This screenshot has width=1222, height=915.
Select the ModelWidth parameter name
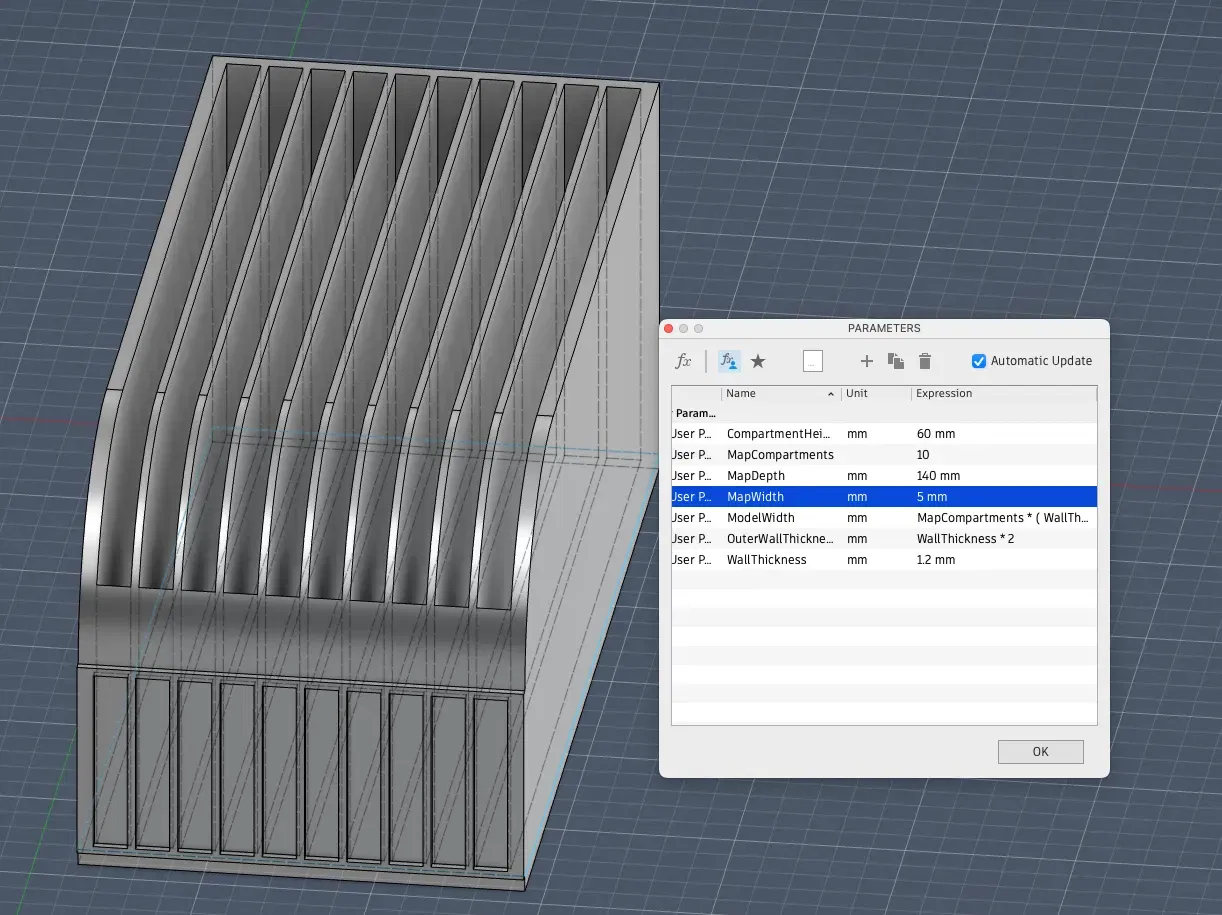pos(760,518)
